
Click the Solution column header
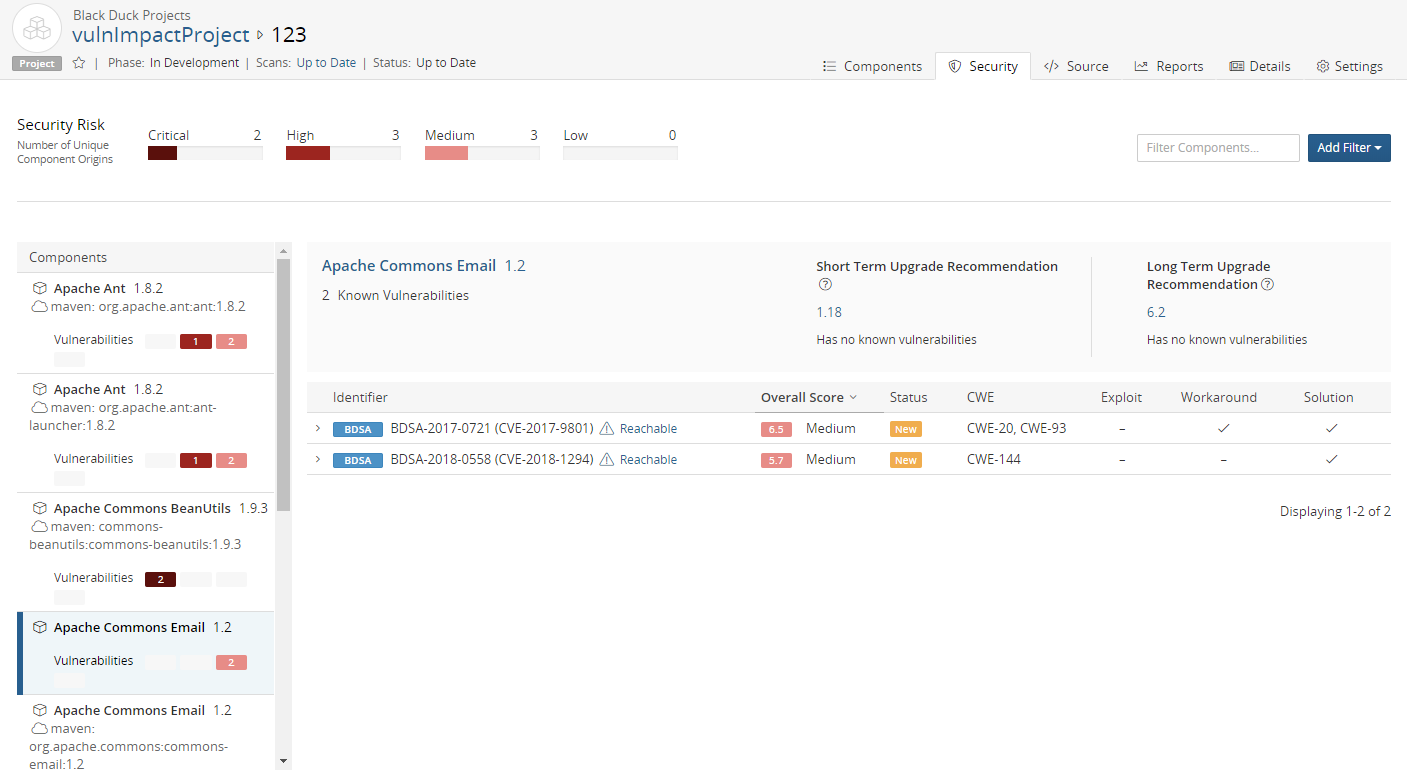tap(1328, 398)
